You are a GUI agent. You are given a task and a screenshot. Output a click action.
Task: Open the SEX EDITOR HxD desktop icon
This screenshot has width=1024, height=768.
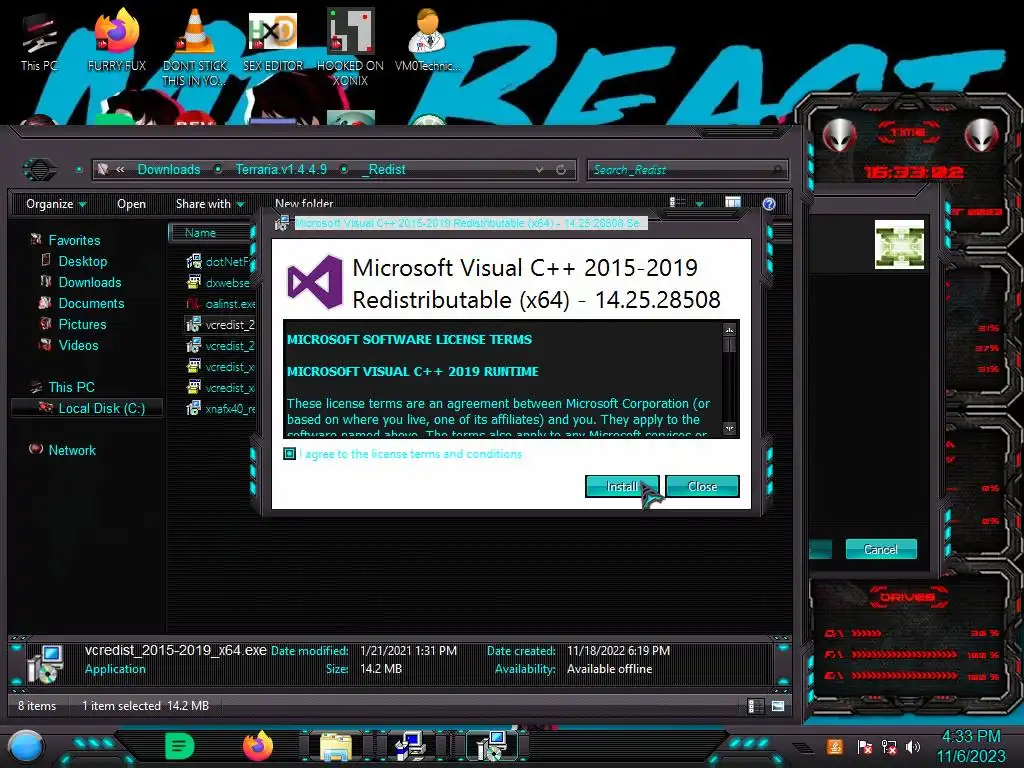coord(273,40)
